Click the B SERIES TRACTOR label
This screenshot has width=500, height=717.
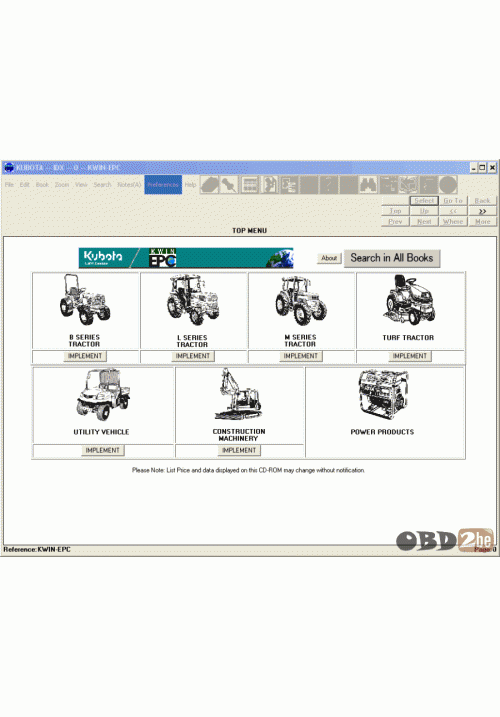coord(85,341)
